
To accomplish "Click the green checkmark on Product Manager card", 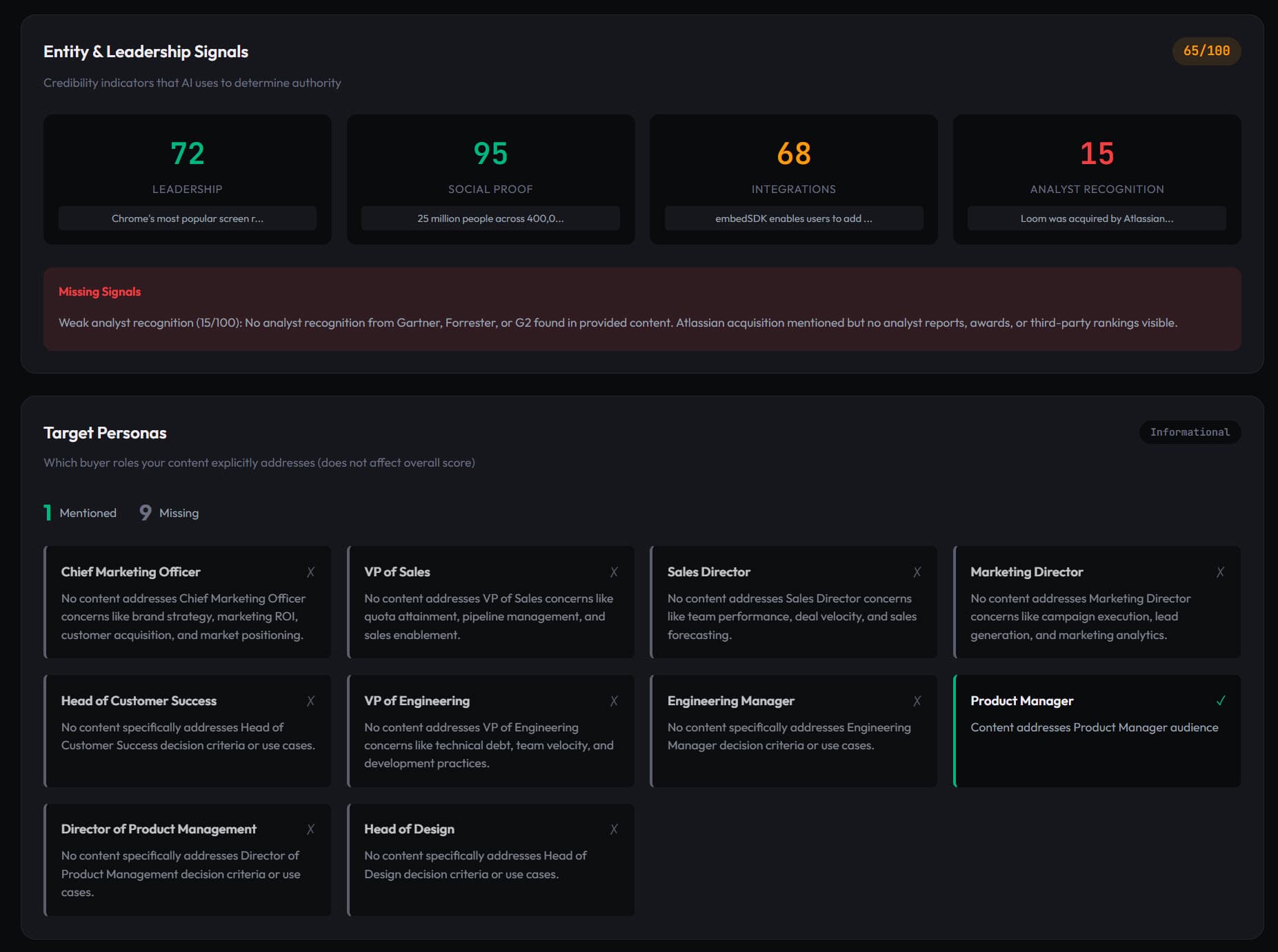I will (x=1220, y=701).
